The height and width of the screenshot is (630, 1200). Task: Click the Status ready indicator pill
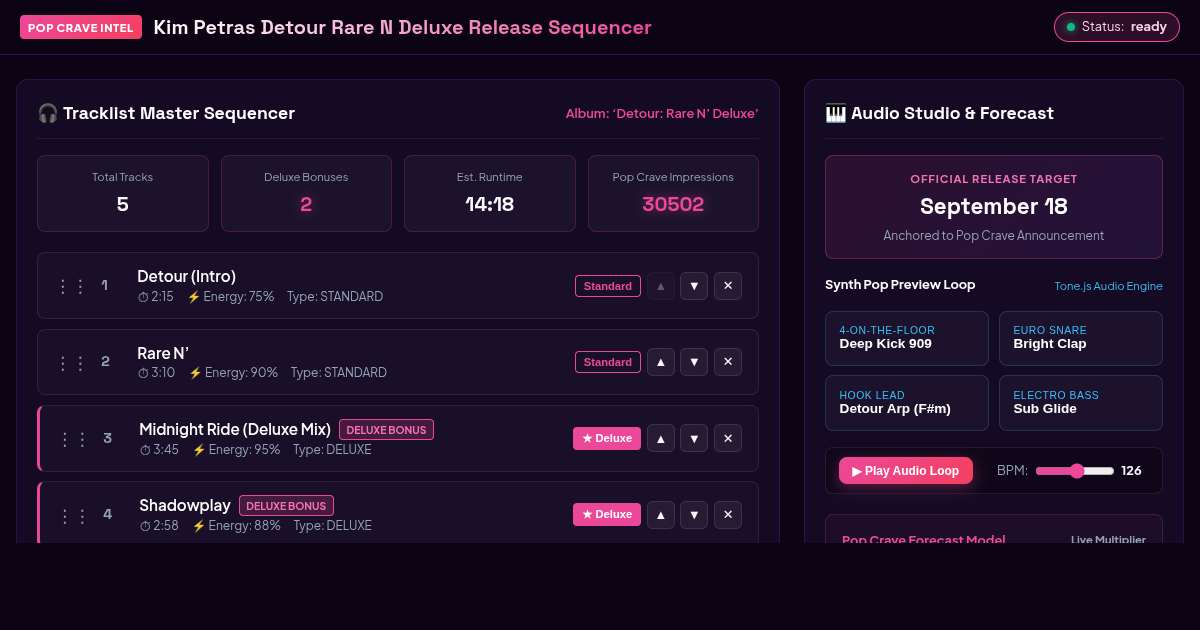pos(1117,27)
